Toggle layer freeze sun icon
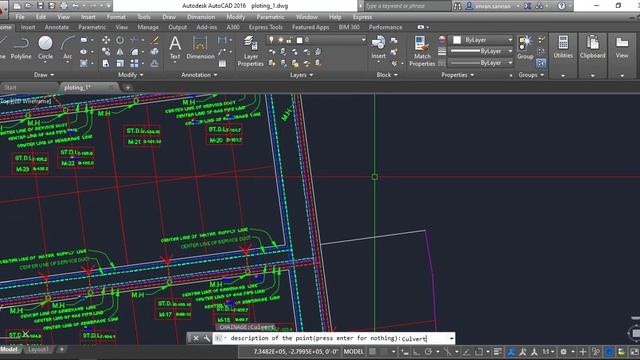The image size is (640, 360). (280, 40)
